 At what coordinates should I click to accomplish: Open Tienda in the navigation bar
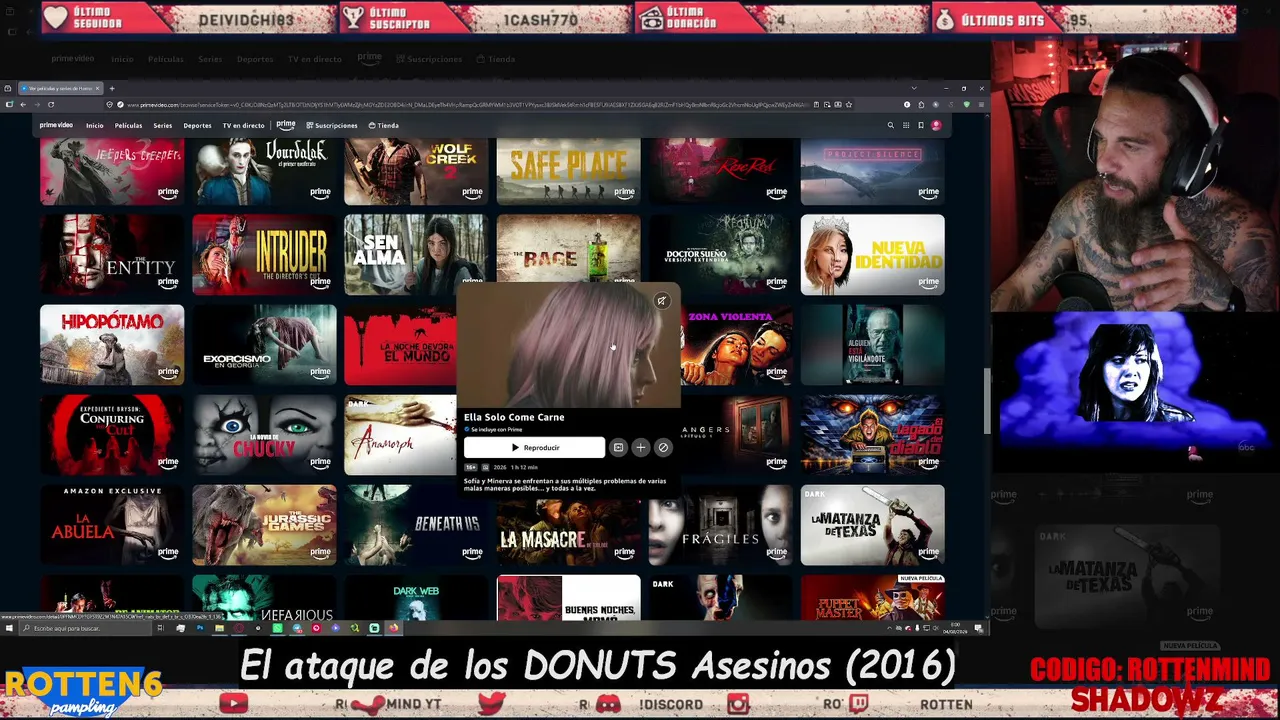tap(384, 125)
